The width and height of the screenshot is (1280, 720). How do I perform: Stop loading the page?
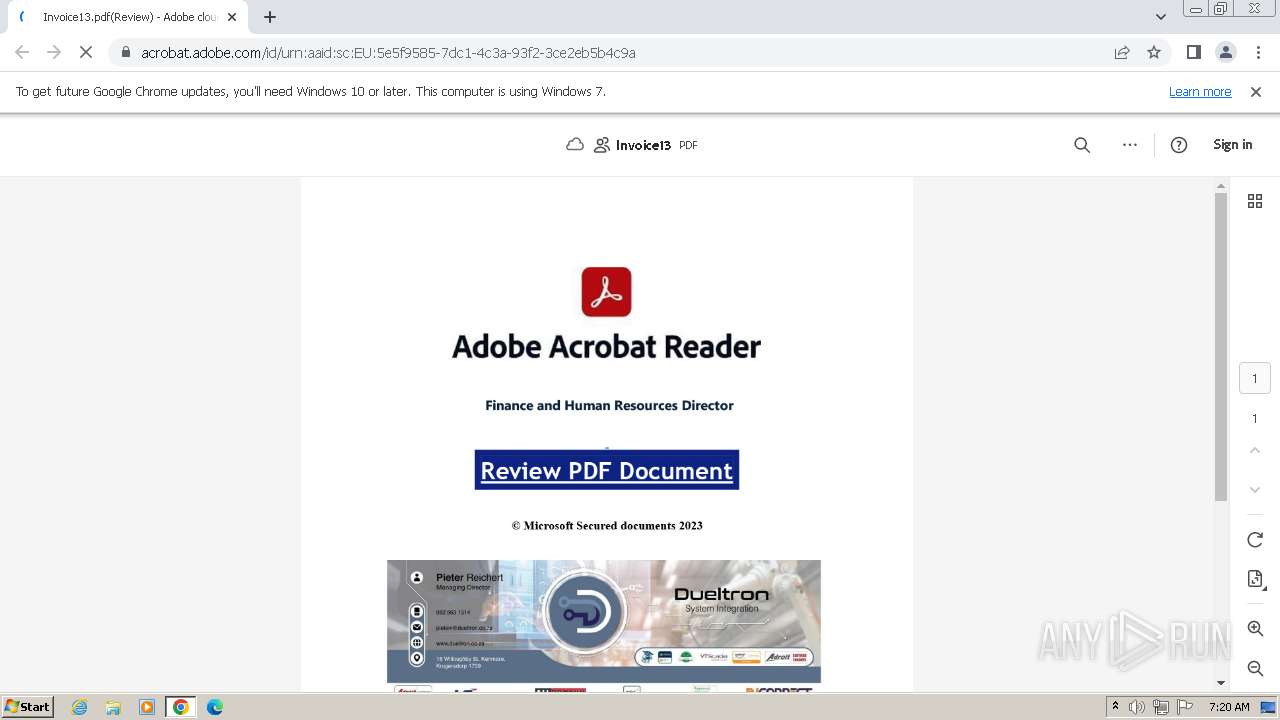coord(86,53)
